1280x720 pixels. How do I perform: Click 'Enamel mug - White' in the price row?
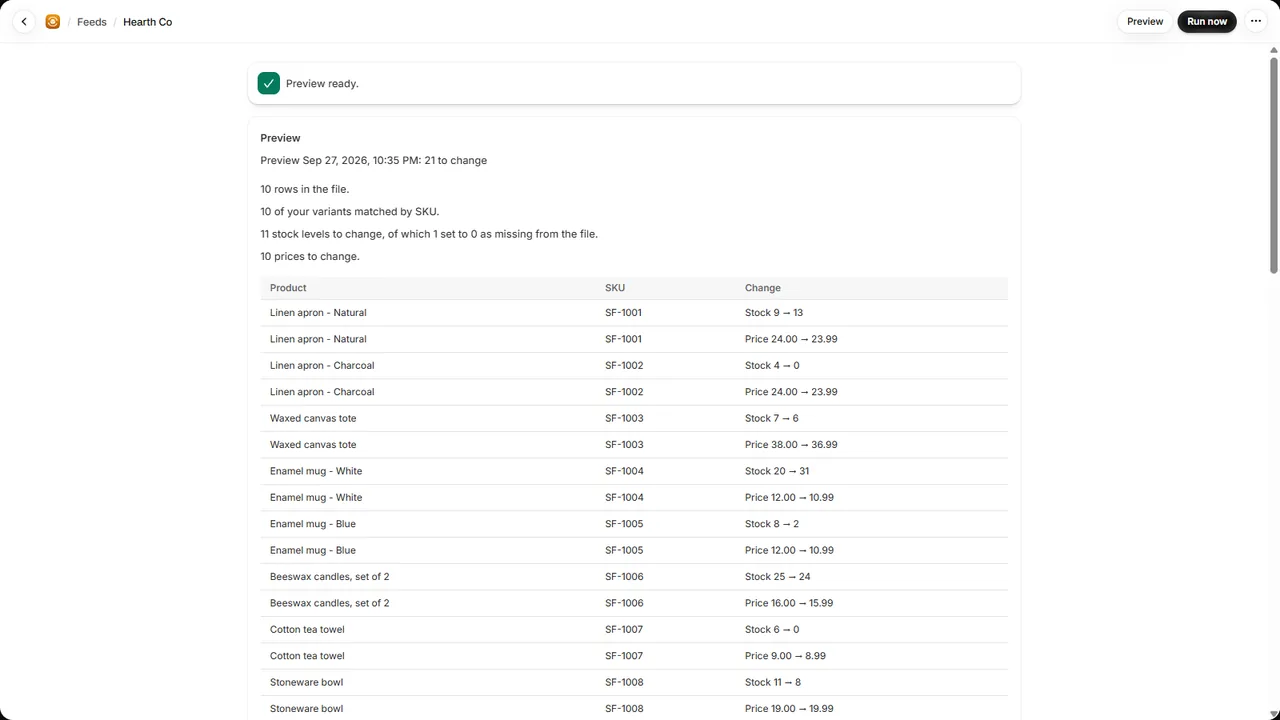316,498
